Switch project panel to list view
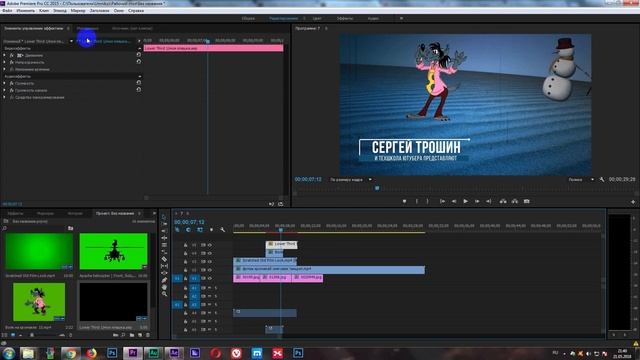Viewport: 640px width, 360px height. coord(5,335)
